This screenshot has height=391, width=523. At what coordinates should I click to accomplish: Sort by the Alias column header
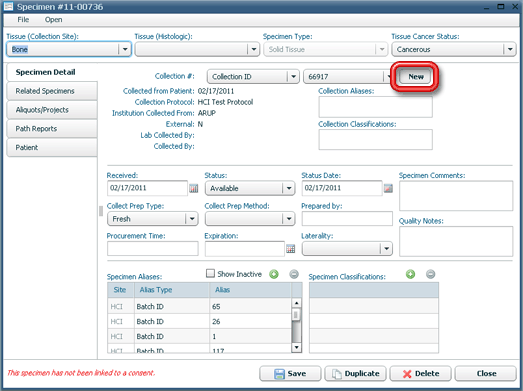coord(250,290)
